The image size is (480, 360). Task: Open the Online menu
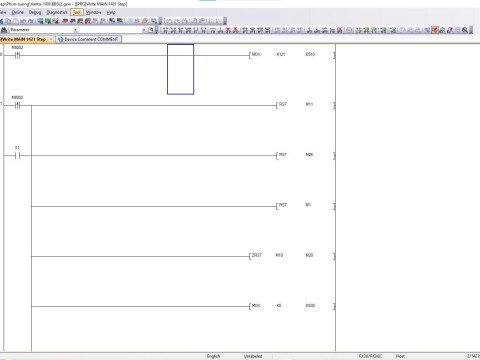coord(17,12)
